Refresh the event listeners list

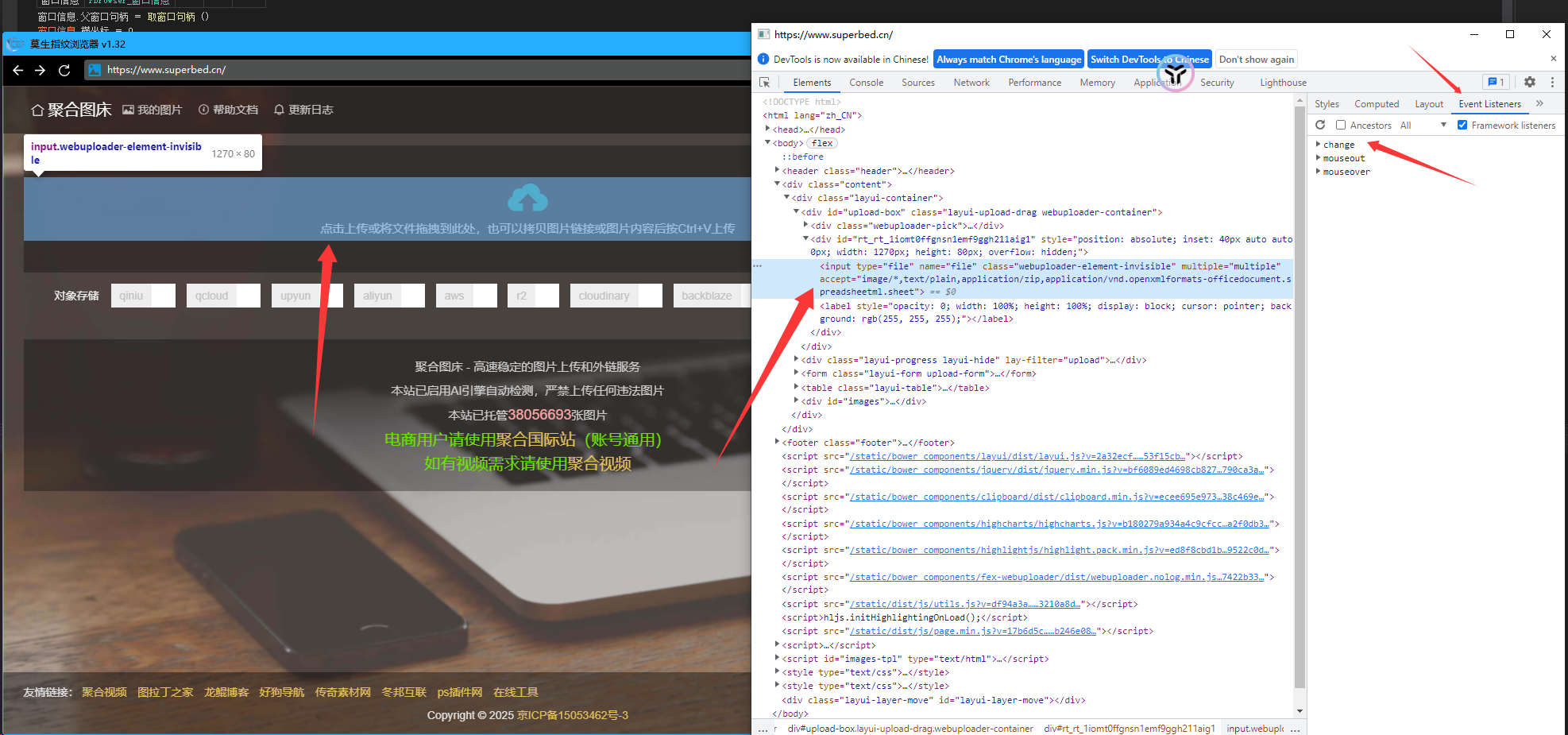[x=1320, y=125]
